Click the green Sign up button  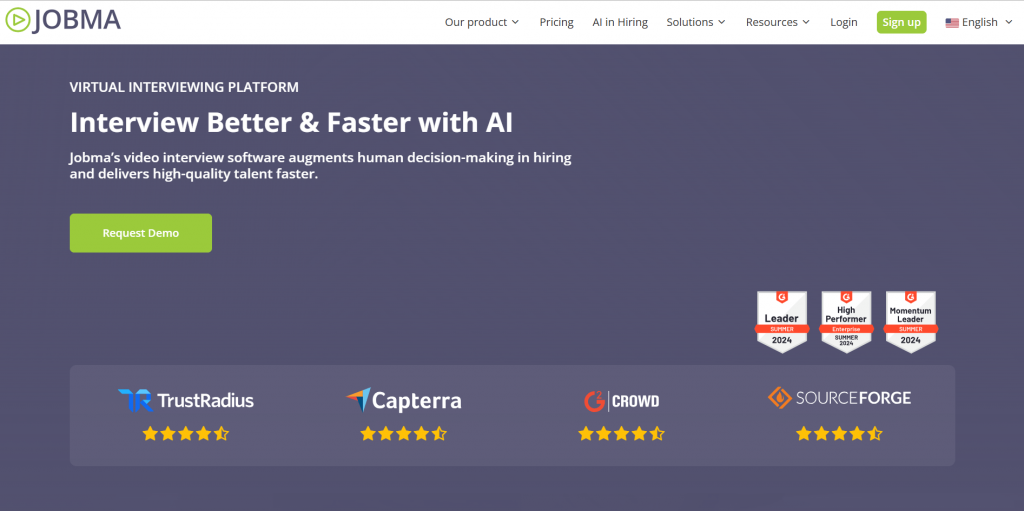(901, 22)
